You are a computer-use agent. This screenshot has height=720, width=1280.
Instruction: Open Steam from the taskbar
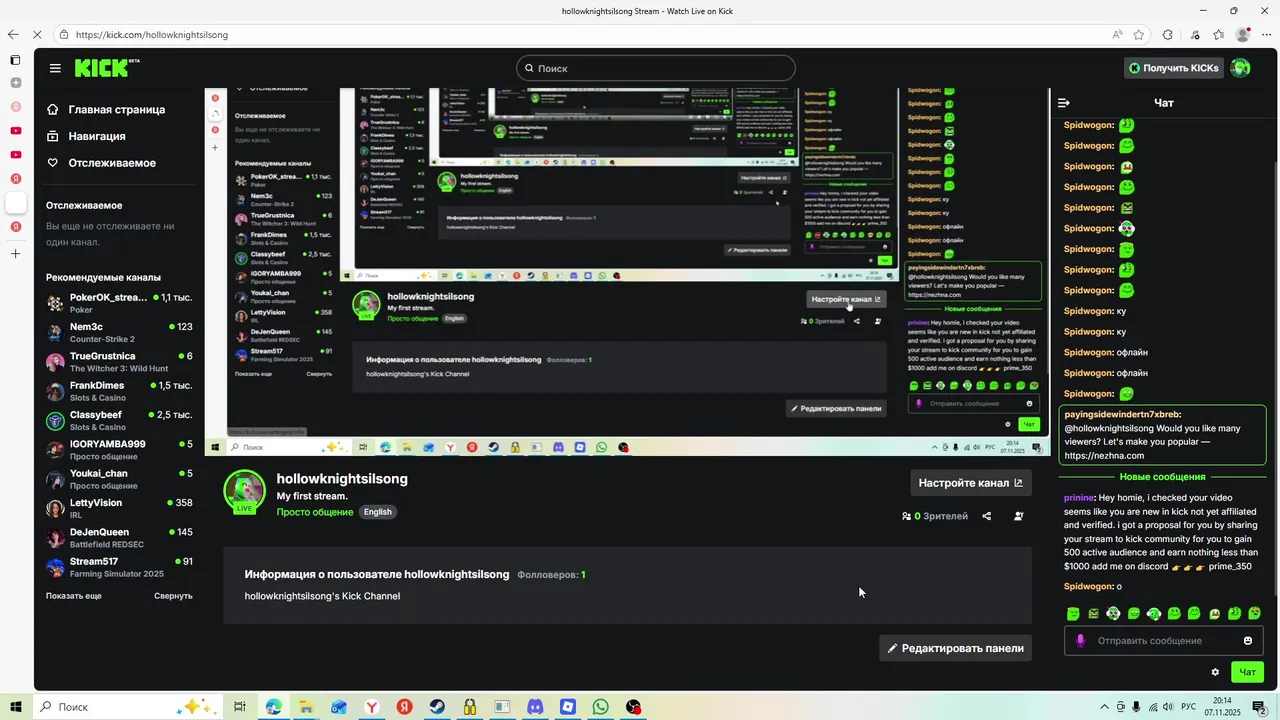click(x=437, y=707)
